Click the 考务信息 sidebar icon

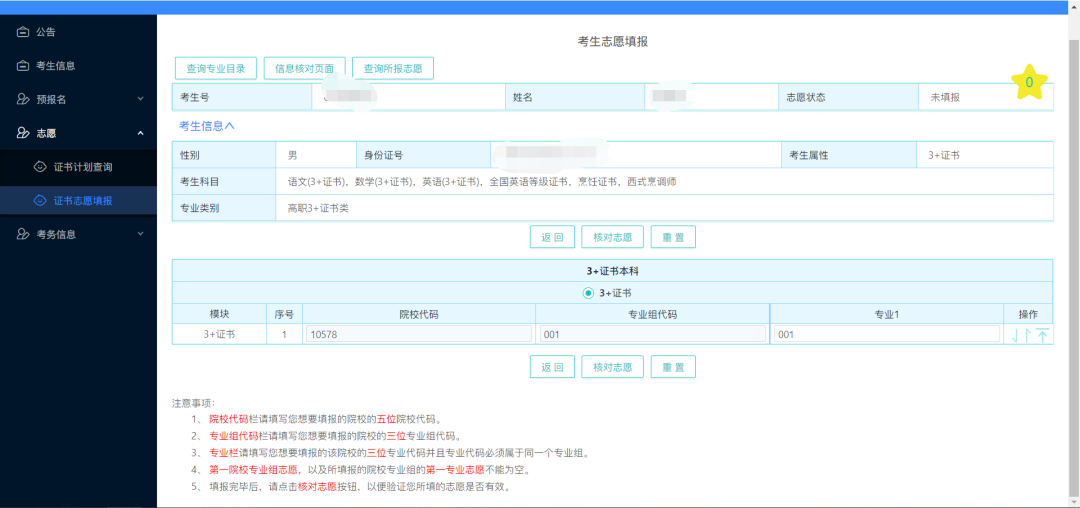tap(23, 234)
